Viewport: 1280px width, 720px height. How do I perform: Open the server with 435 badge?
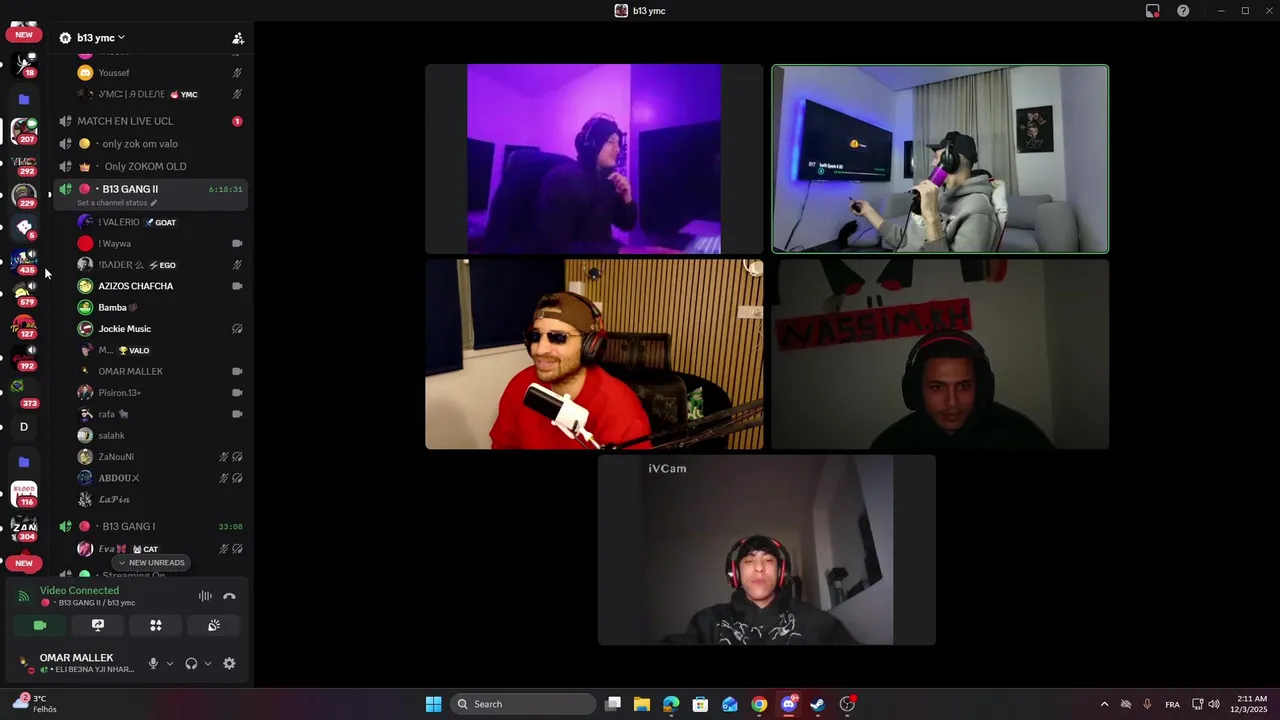click(x=24, y=262)
